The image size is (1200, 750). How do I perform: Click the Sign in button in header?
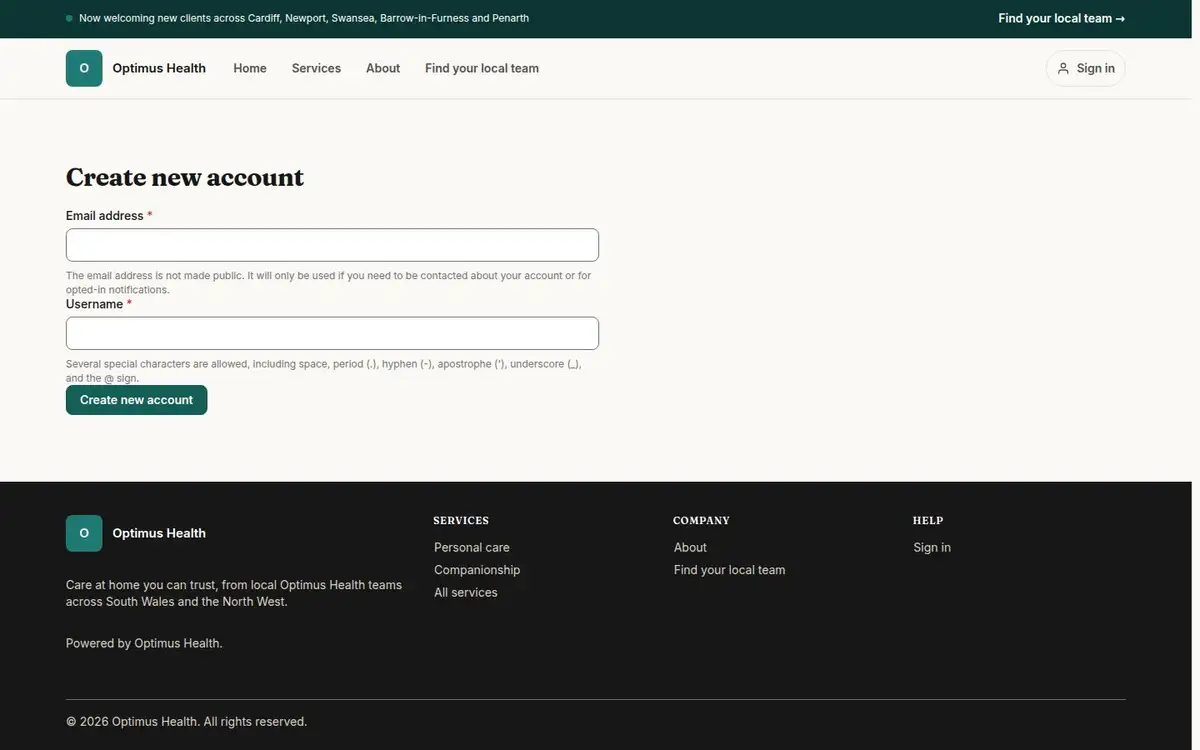[1085, 68]
